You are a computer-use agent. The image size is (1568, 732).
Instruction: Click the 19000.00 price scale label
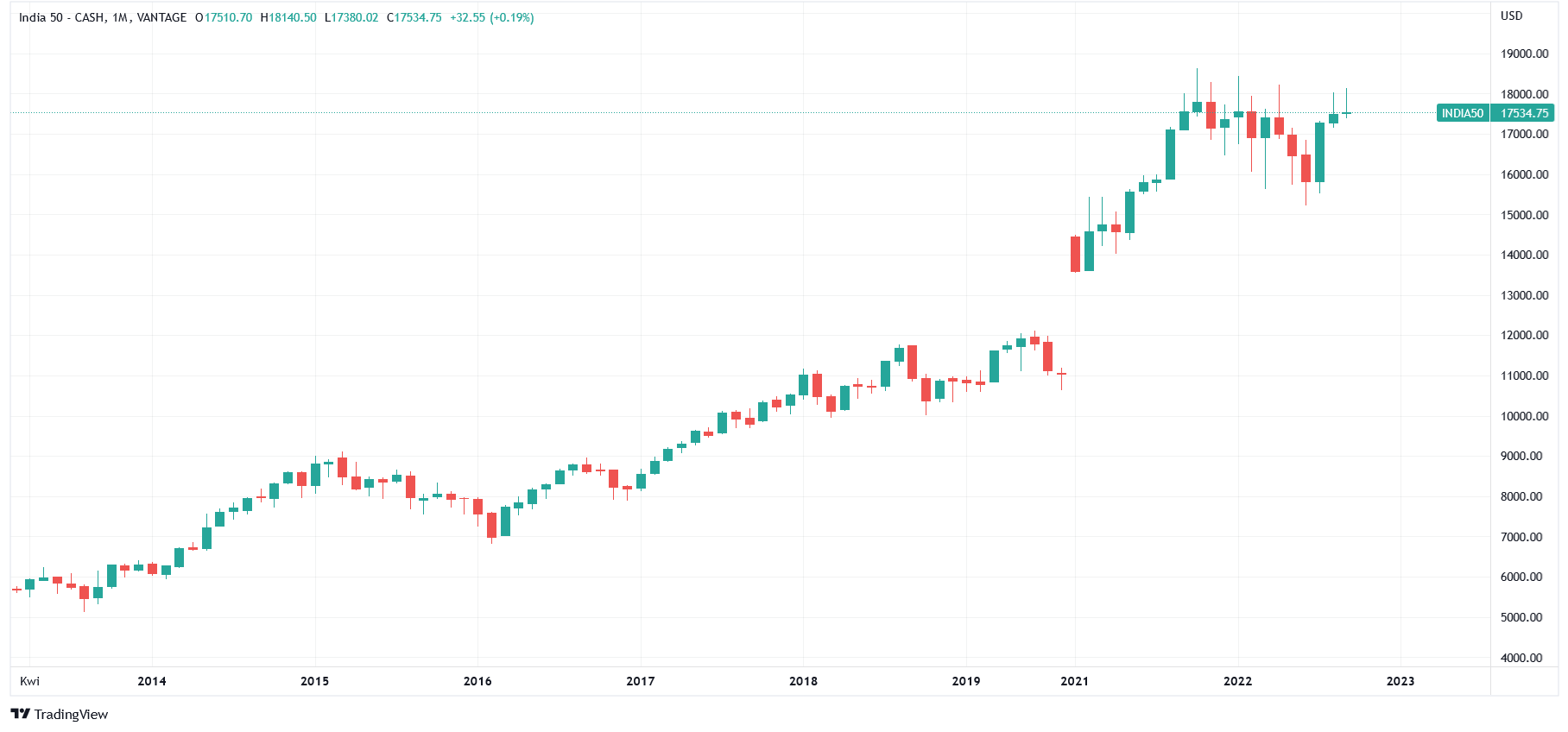(1524, 54)
